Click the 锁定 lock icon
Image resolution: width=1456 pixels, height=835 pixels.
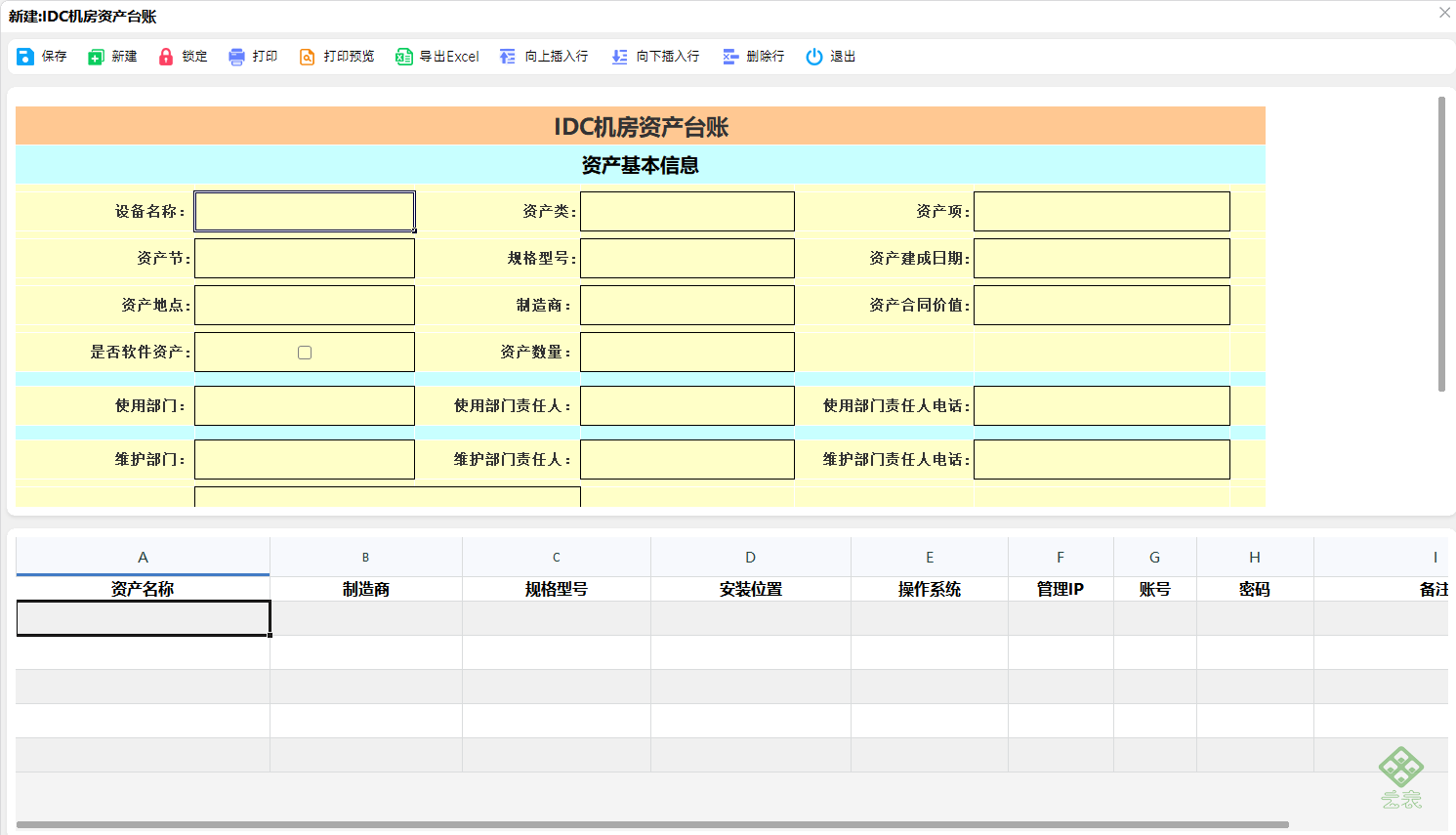pos(166,57)
